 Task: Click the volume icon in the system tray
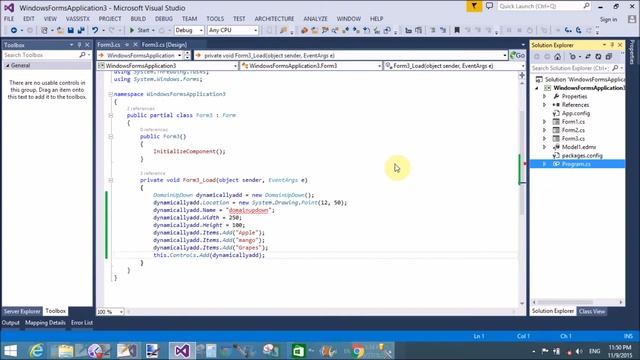(579, 351)
